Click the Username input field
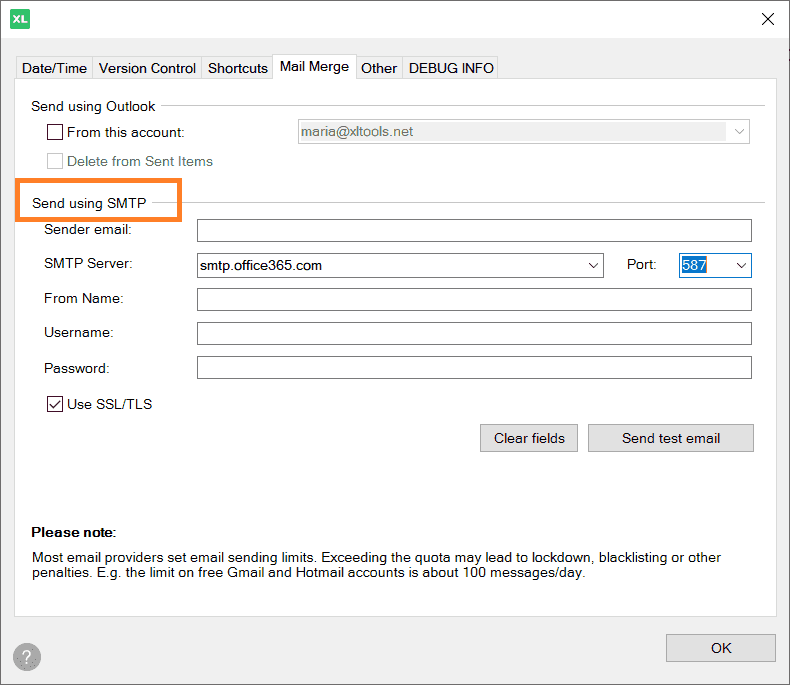 coord(474,333)
